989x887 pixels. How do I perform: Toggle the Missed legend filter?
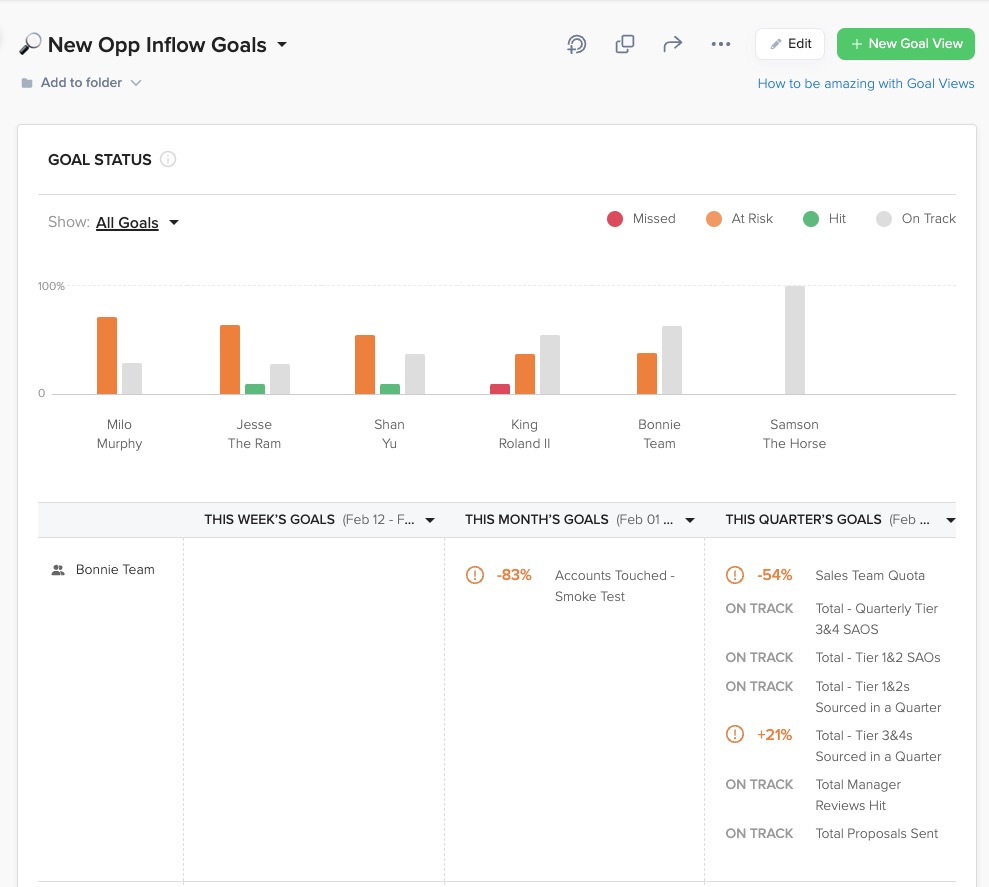point(614,218)
